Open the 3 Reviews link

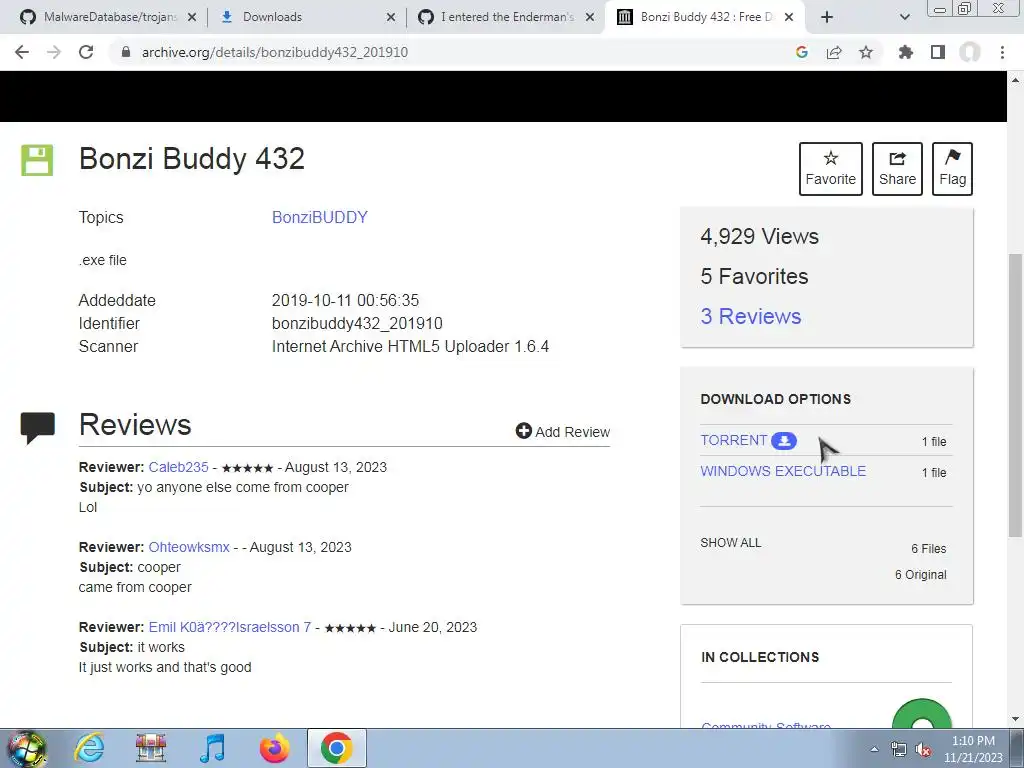click(x=750, y=316)
